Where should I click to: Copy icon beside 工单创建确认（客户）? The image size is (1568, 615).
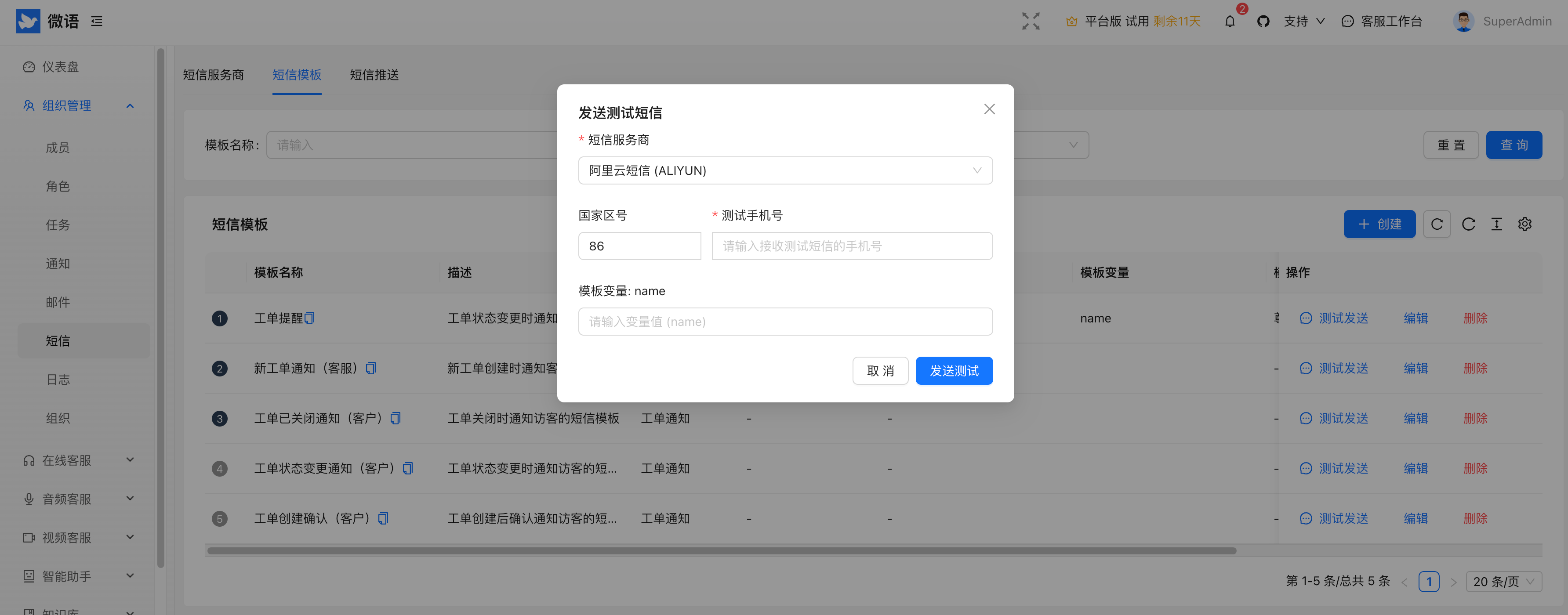[x=383, y=518]
